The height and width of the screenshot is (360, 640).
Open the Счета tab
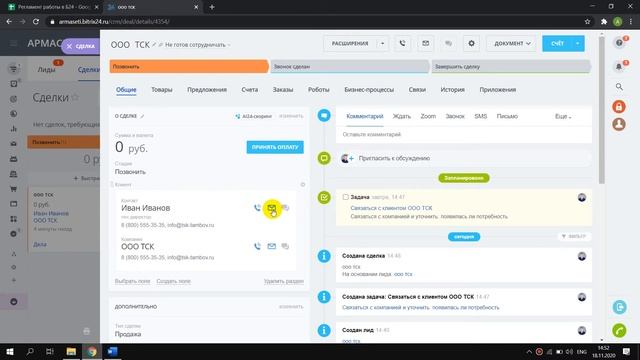(x=249, y=89)
